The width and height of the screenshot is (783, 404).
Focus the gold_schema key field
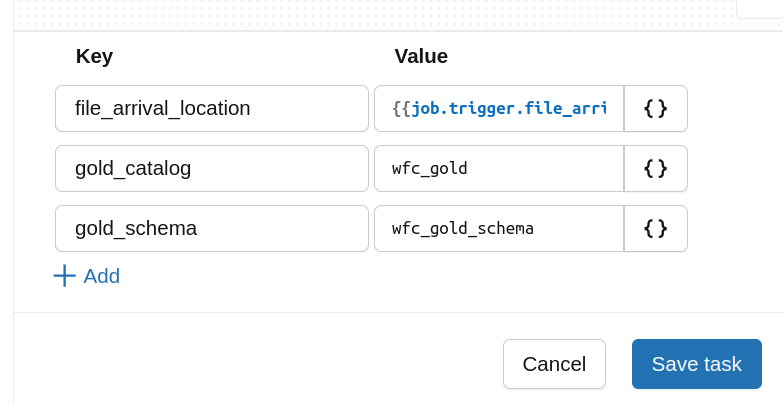coord(211,228)
